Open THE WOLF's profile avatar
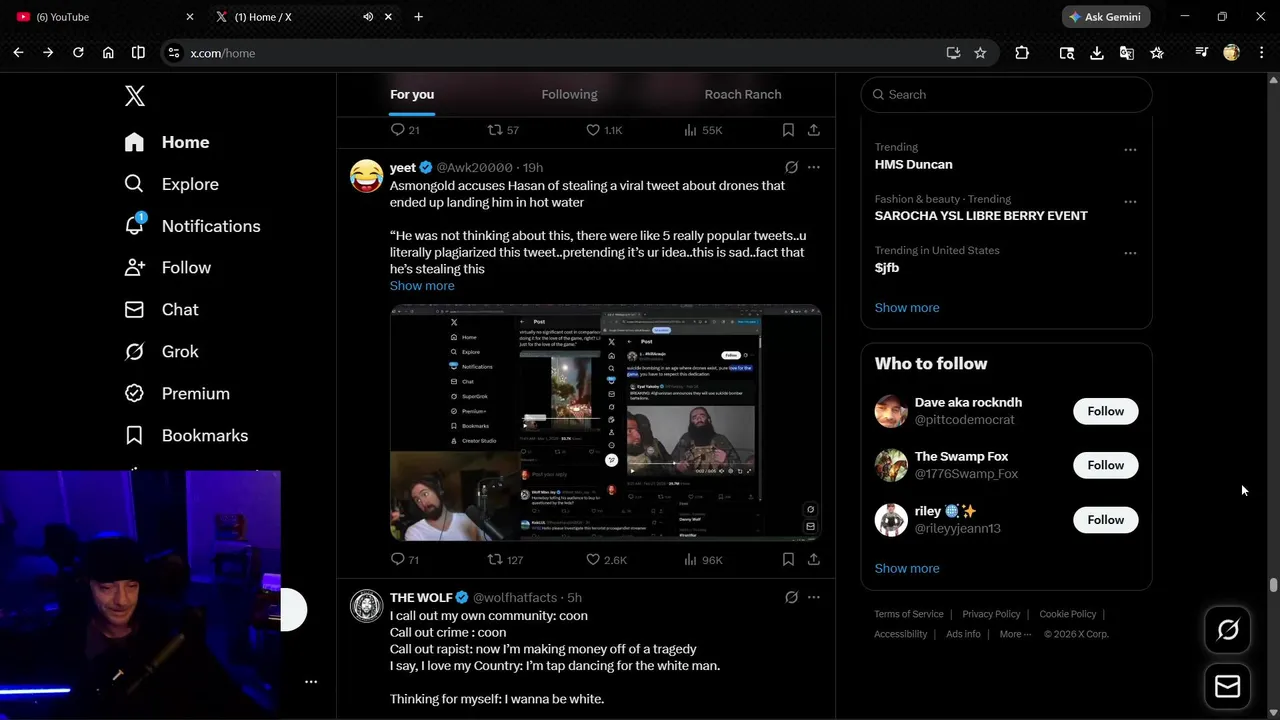The width and height of the screenshot is (1280, 720). (367, 606)
